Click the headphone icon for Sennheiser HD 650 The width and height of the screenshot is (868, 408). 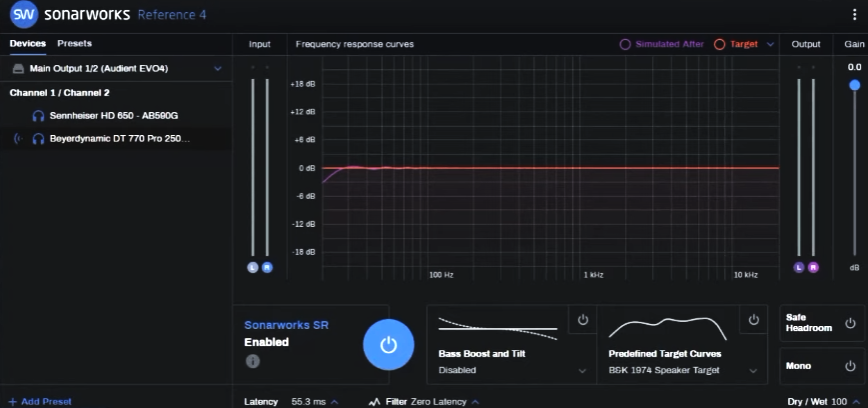[x=38, y=116]
